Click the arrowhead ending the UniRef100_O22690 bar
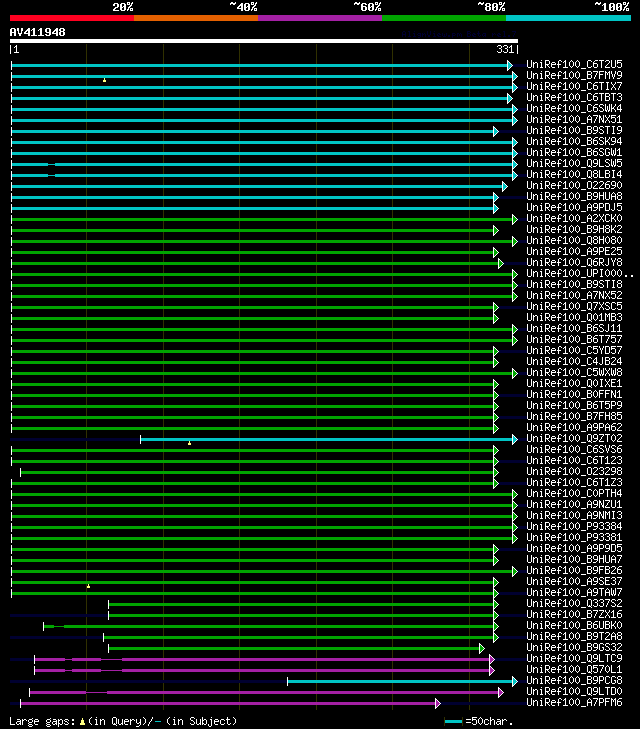This screenshot has height=729, width=640. [x=505, y=186]
